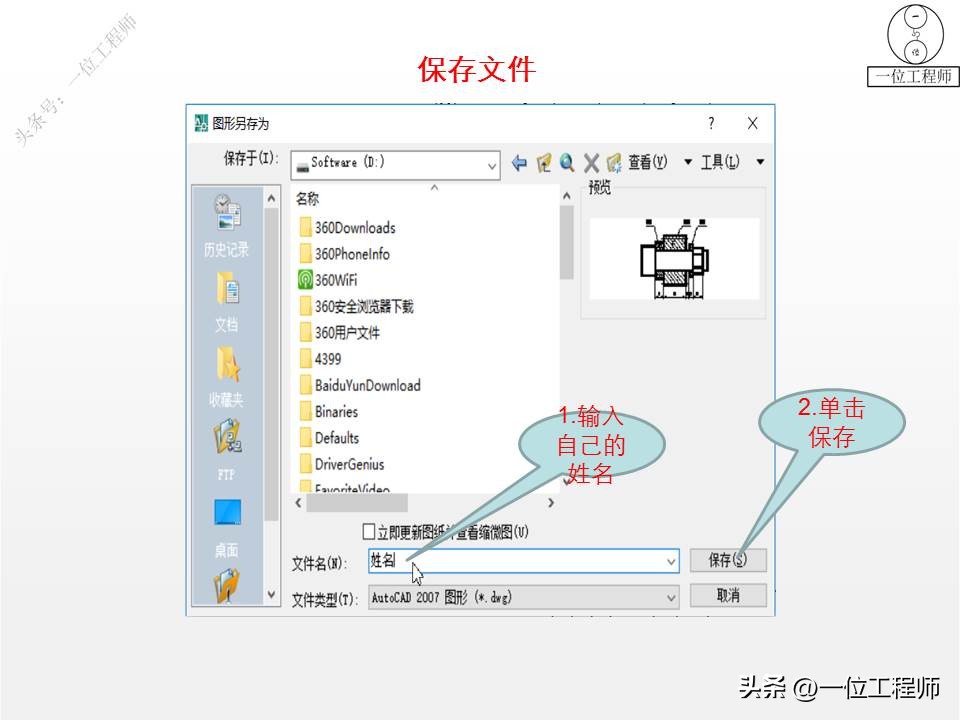960x720 pixels.
Task: Open the 保存于 location dropdown
Action: (x=489, y=164)
